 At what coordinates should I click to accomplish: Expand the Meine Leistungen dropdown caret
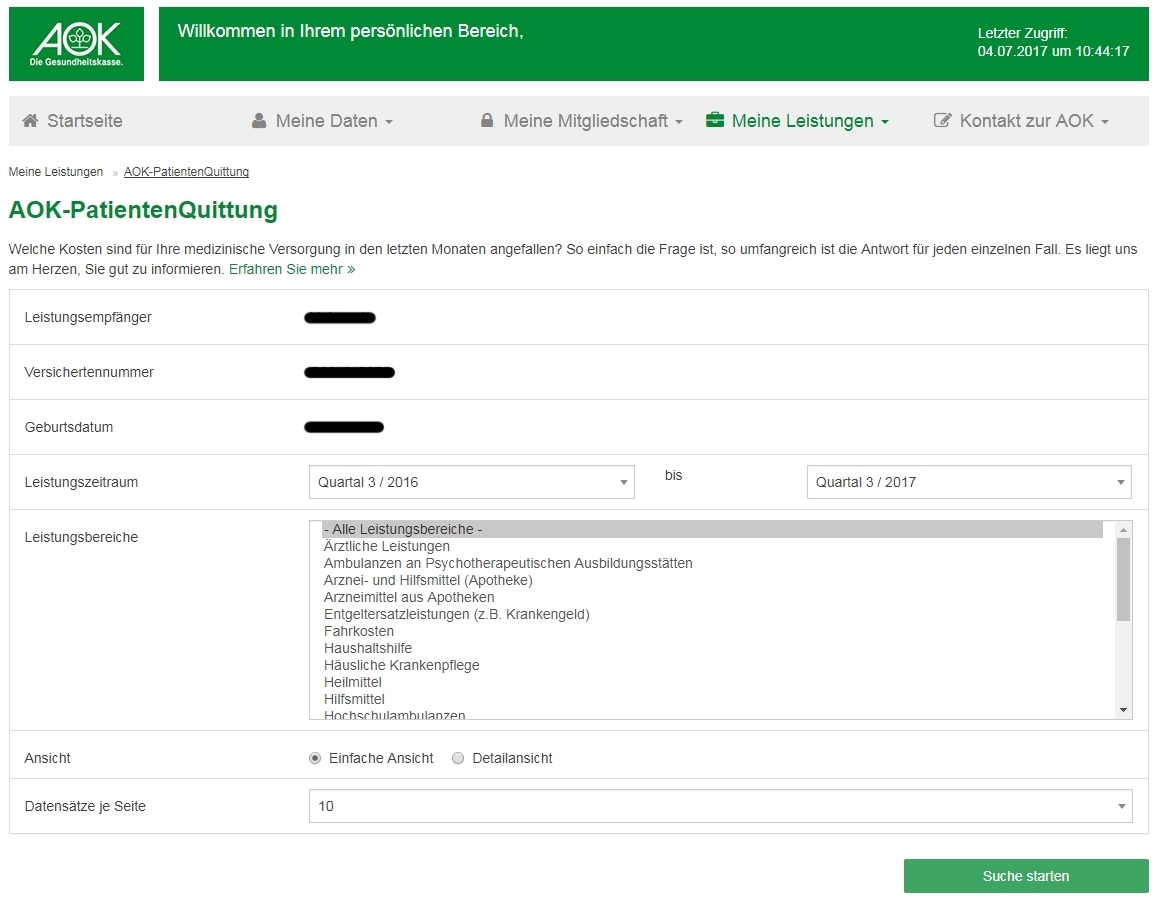pos(884,122)
